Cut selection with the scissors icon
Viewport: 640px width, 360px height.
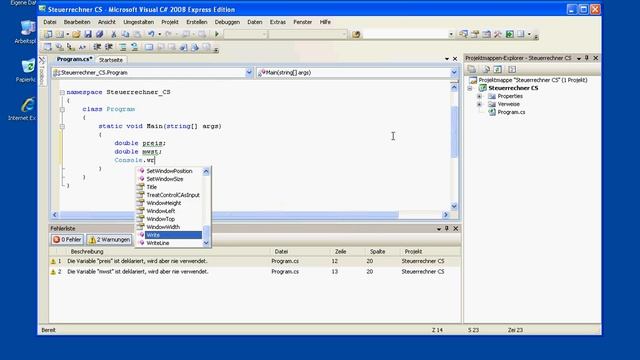point(113,34)
